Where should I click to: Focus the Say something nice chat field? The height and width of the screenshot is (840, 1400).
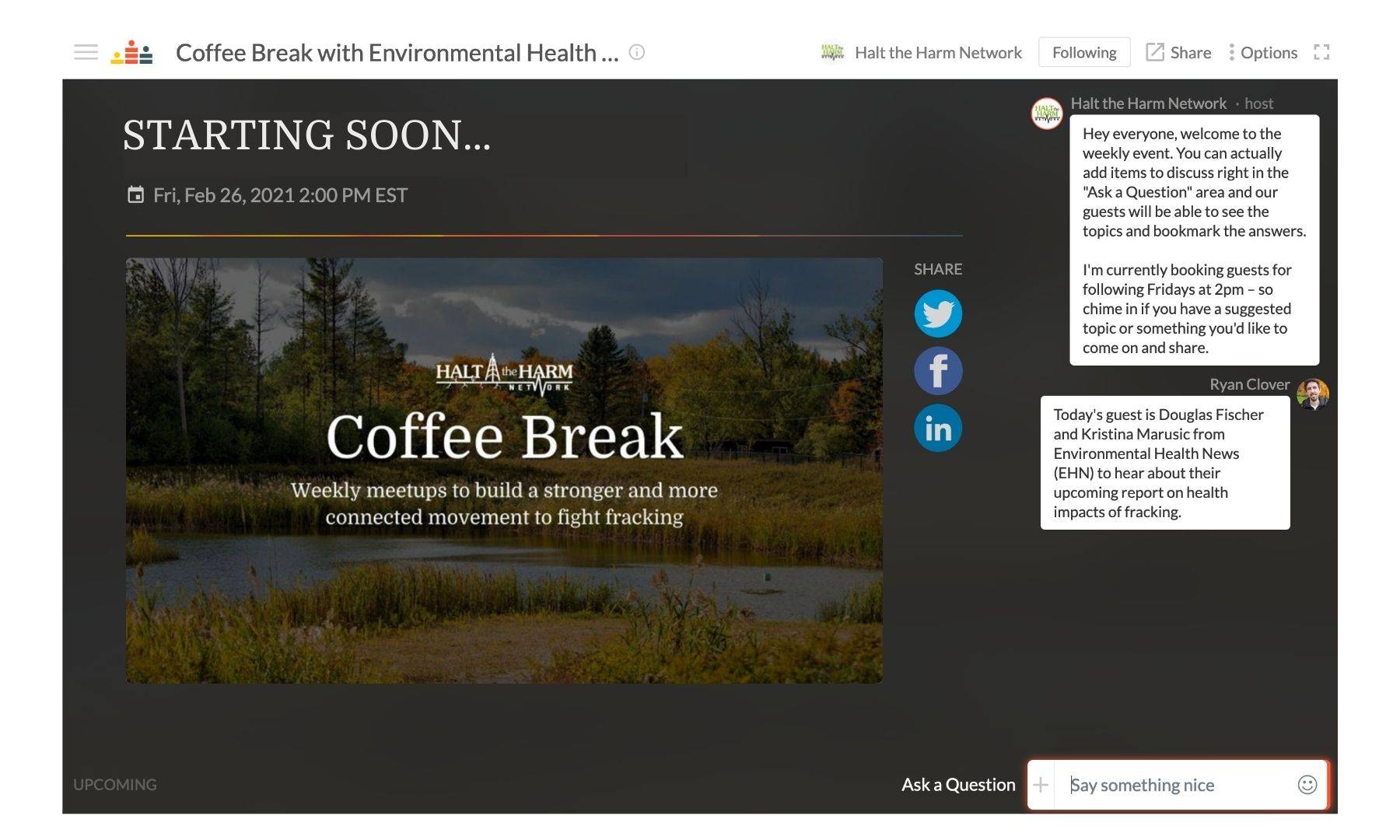1176,785
